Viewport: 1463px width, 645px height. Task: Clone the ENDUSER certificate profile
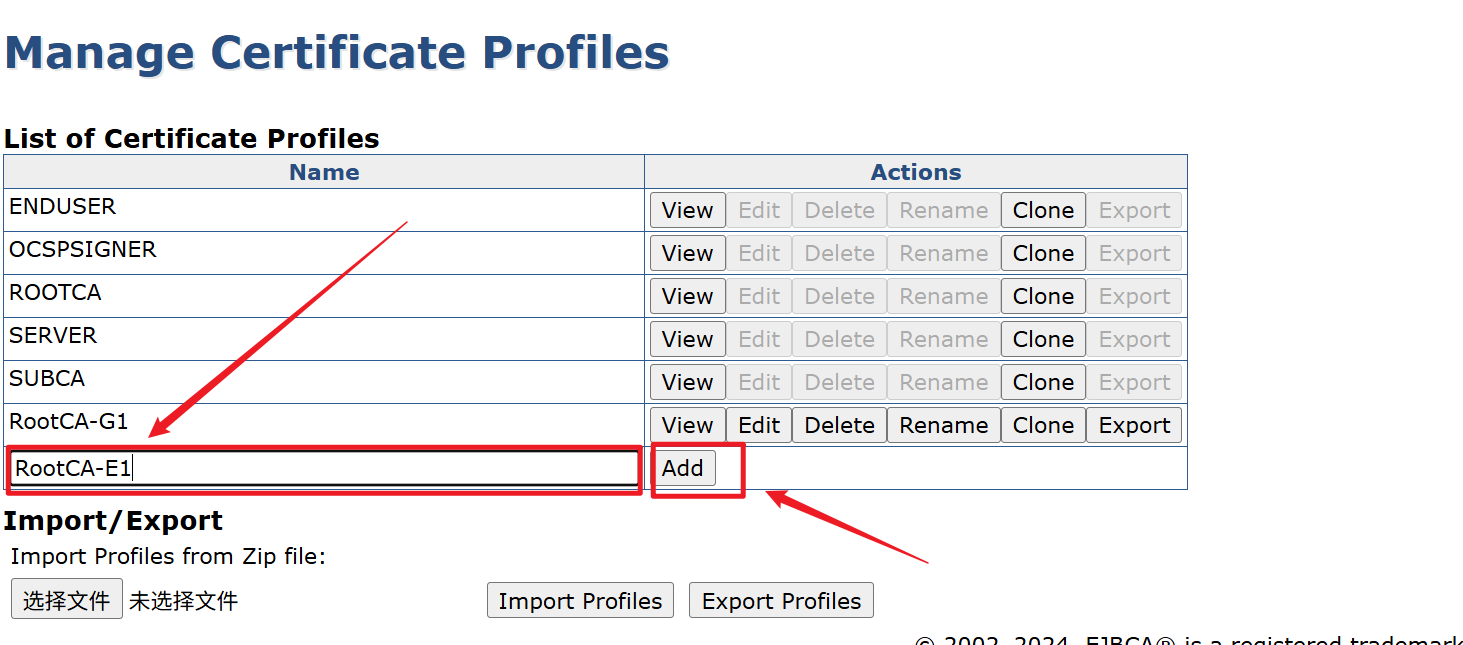(1043, 210)
